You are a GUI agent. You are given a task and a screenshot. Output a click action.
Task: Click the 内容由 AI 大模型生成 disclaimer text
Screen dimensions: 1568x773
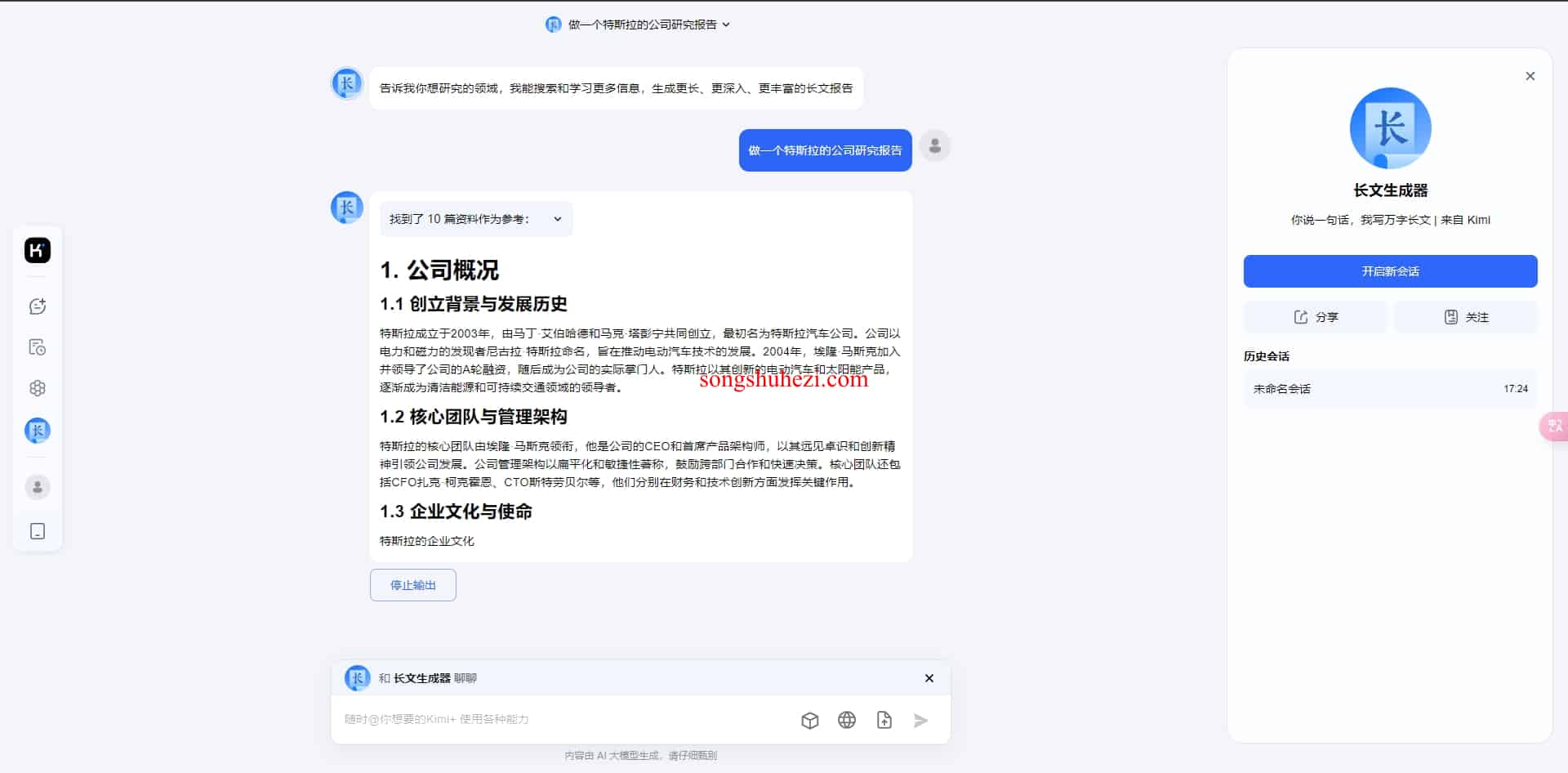coord(641,756)
